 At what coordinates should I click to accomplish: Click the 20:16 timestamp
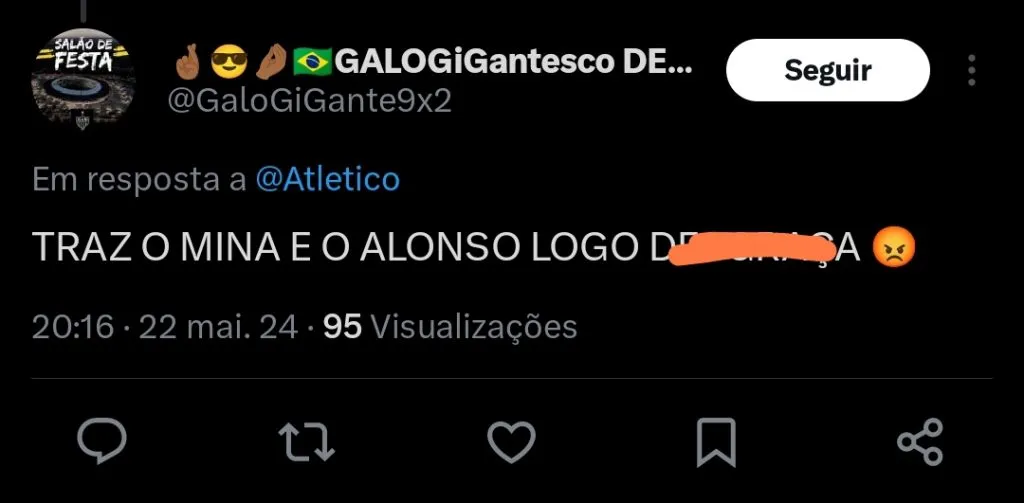[73, 327]
